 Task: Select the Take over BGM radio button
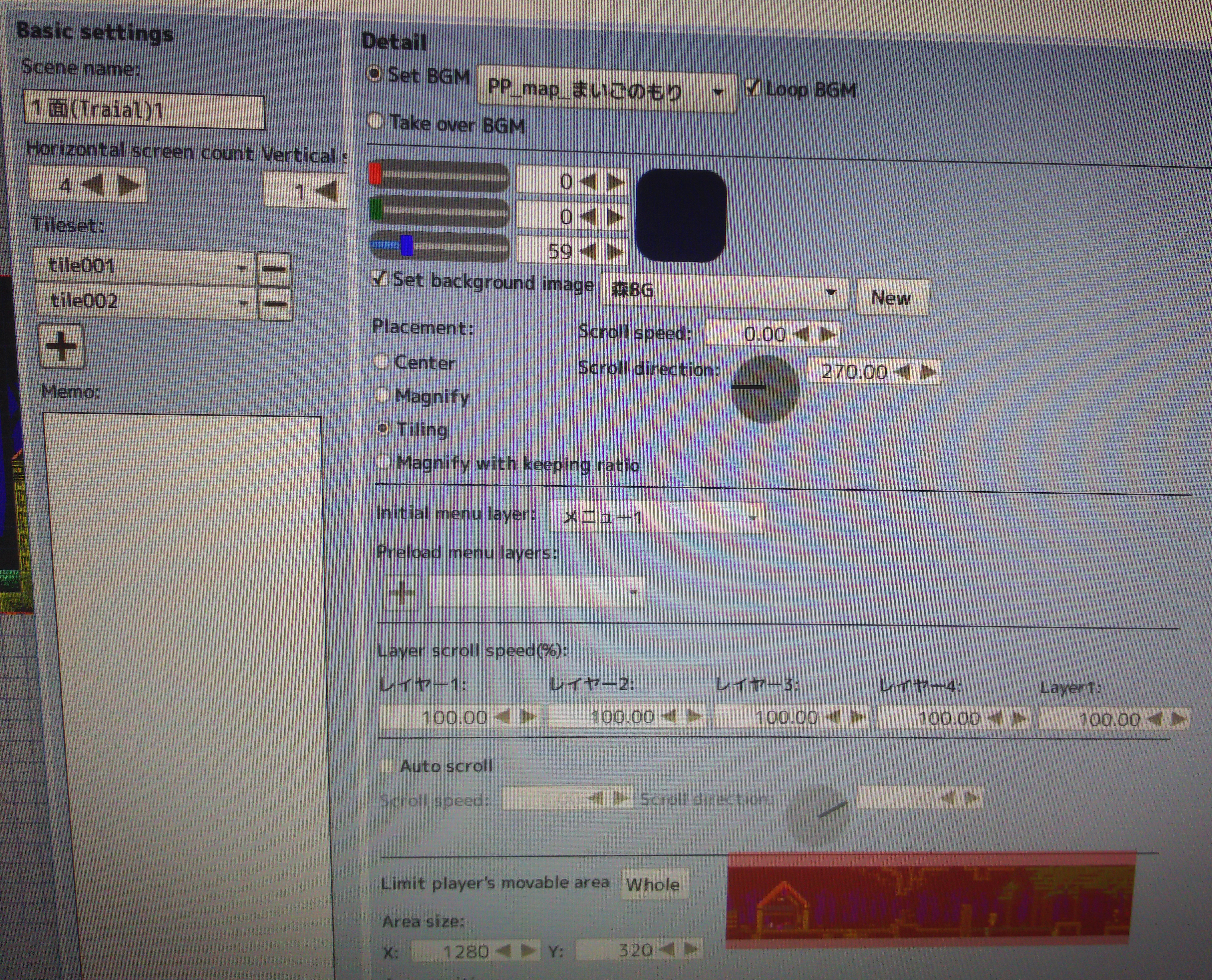[375, 121]
